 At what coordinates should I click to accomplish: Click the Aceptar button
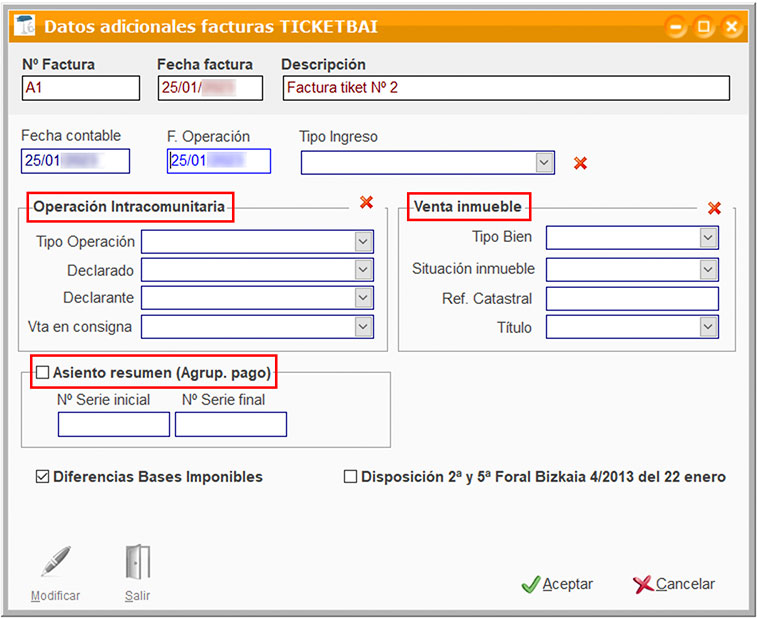point(557,584)
